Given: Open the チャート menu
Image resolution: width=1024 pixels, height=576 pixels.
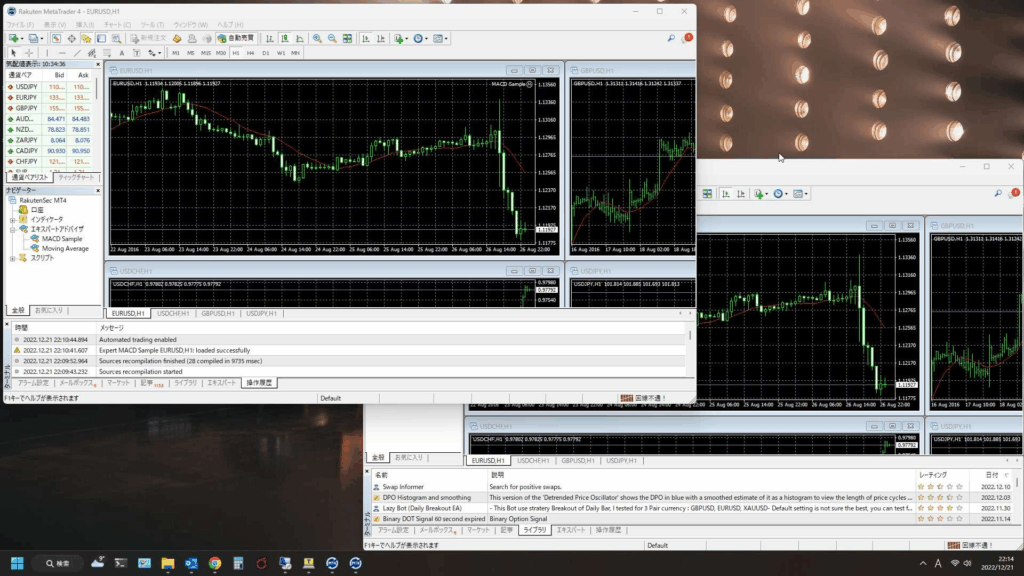Looking at the screenshot, I should coord(118,25).
